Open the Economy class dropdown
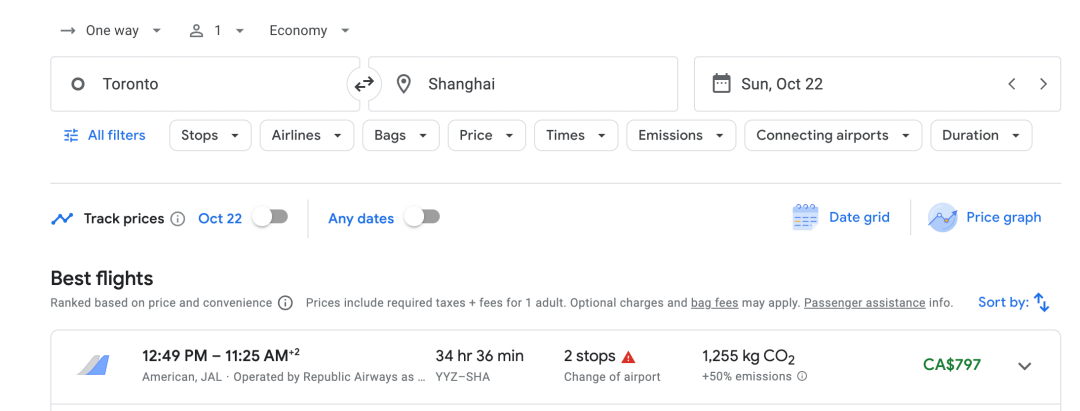1080x411 pixels. pos(309,31)
